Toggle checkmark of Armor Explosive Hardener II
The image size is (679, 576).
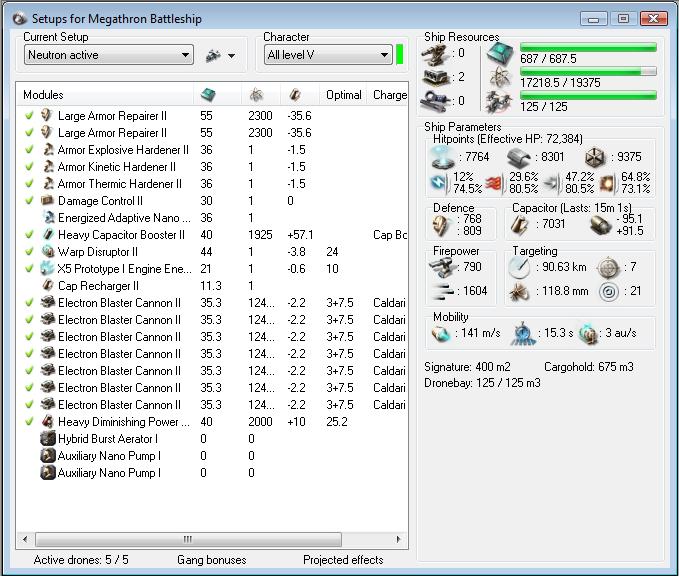[29, 150]
